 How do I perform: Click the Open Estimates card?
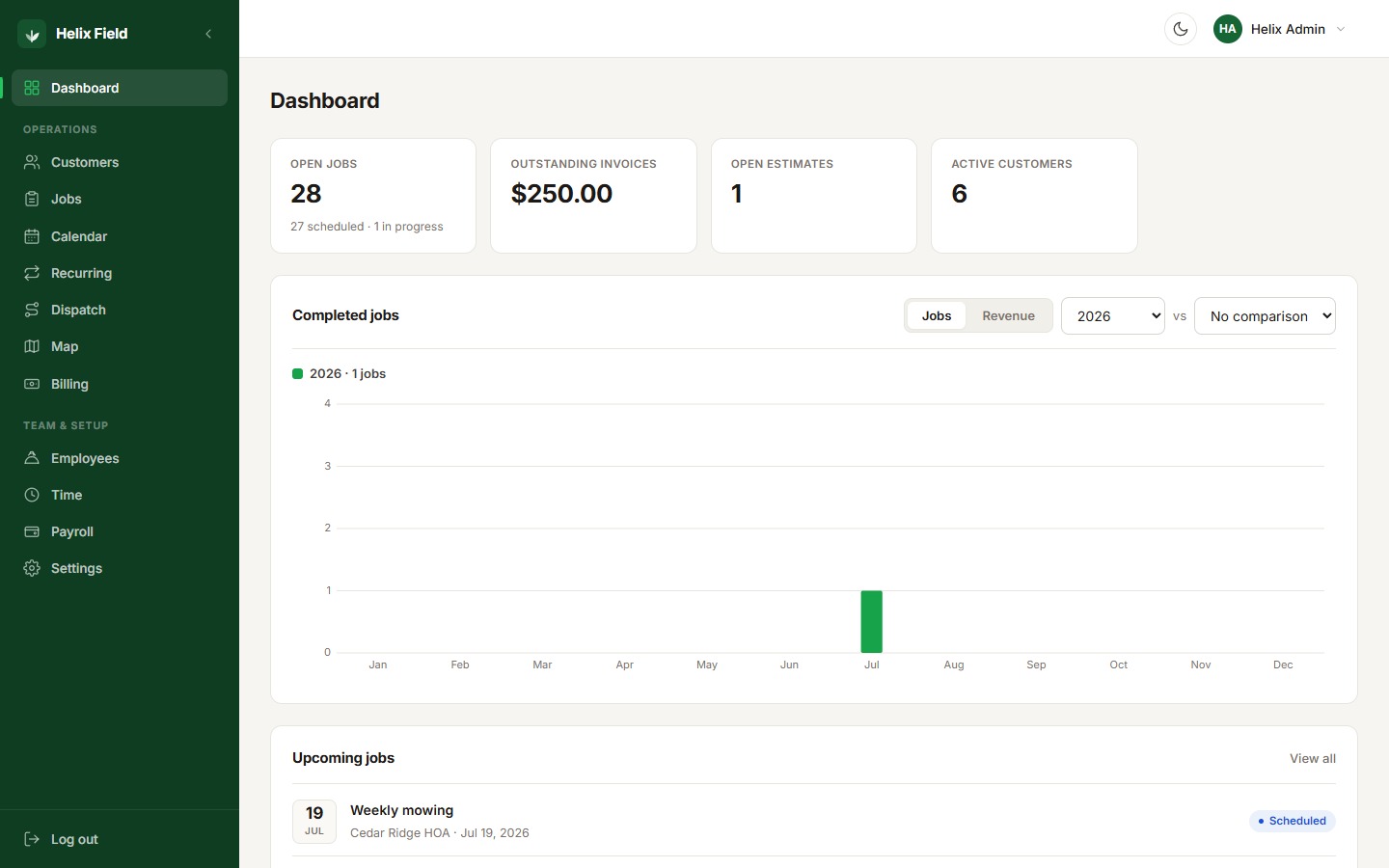pos(814,196)
